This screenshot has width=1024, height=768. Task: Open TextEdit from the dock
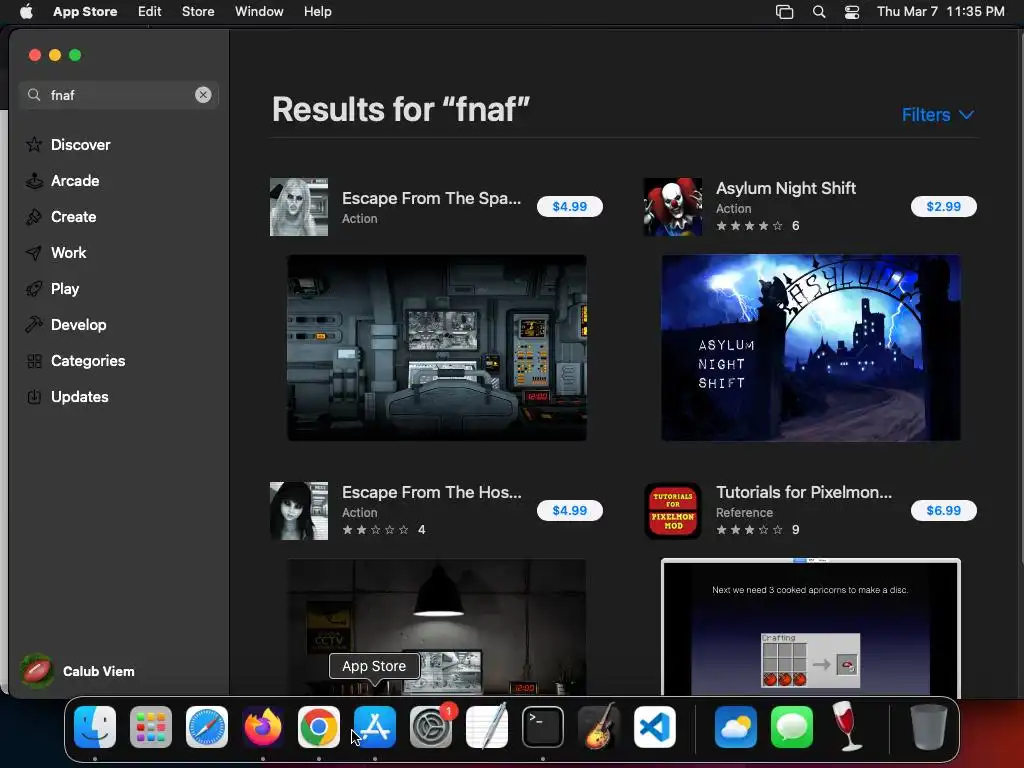pyautogui.click(x=487, y=727)
